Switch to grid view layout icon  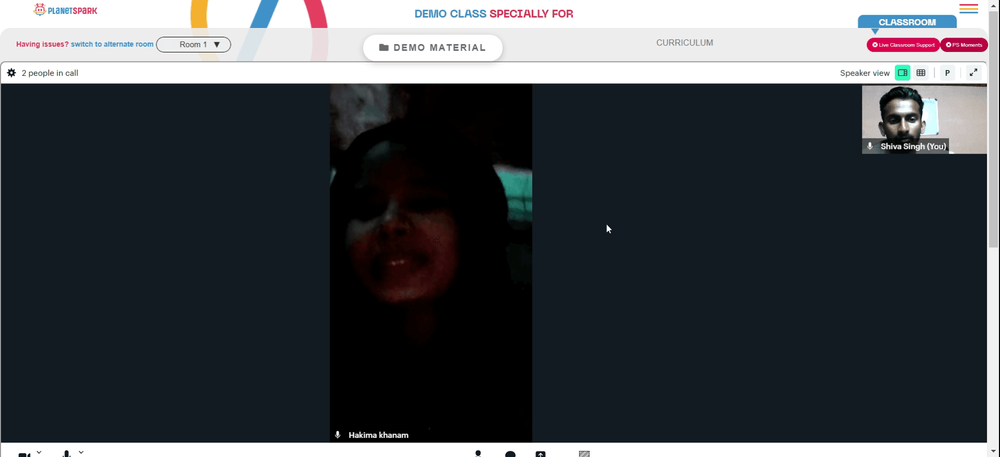921,73
